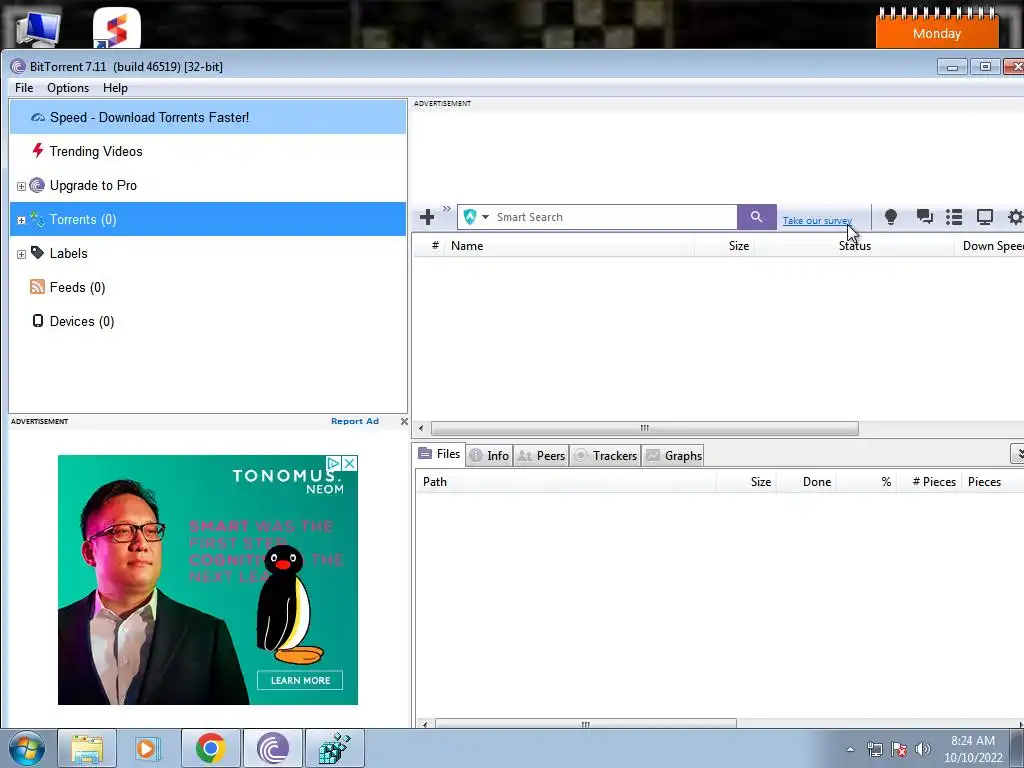Click left arrow of torrent list scrollbar
1024x768 pixels.
point(421,428)
